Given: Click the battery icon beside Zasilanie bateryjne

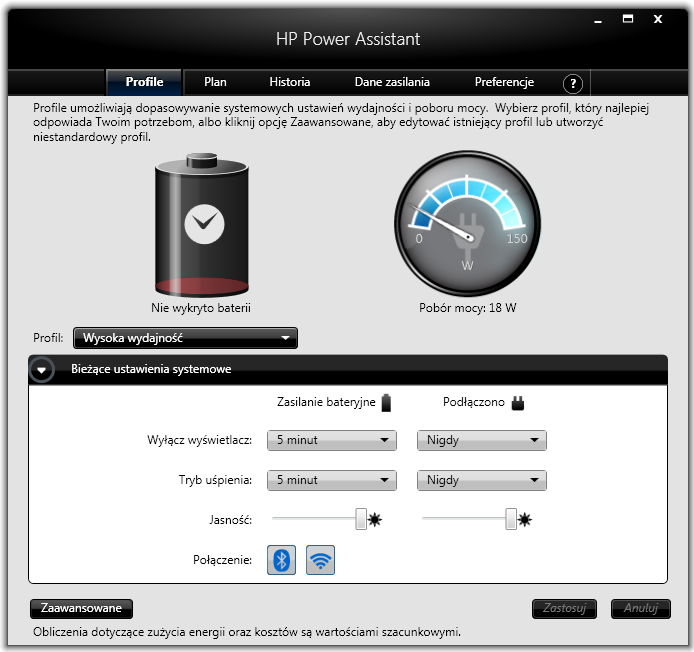Looking at the screenshot, I should coord(386,403).
